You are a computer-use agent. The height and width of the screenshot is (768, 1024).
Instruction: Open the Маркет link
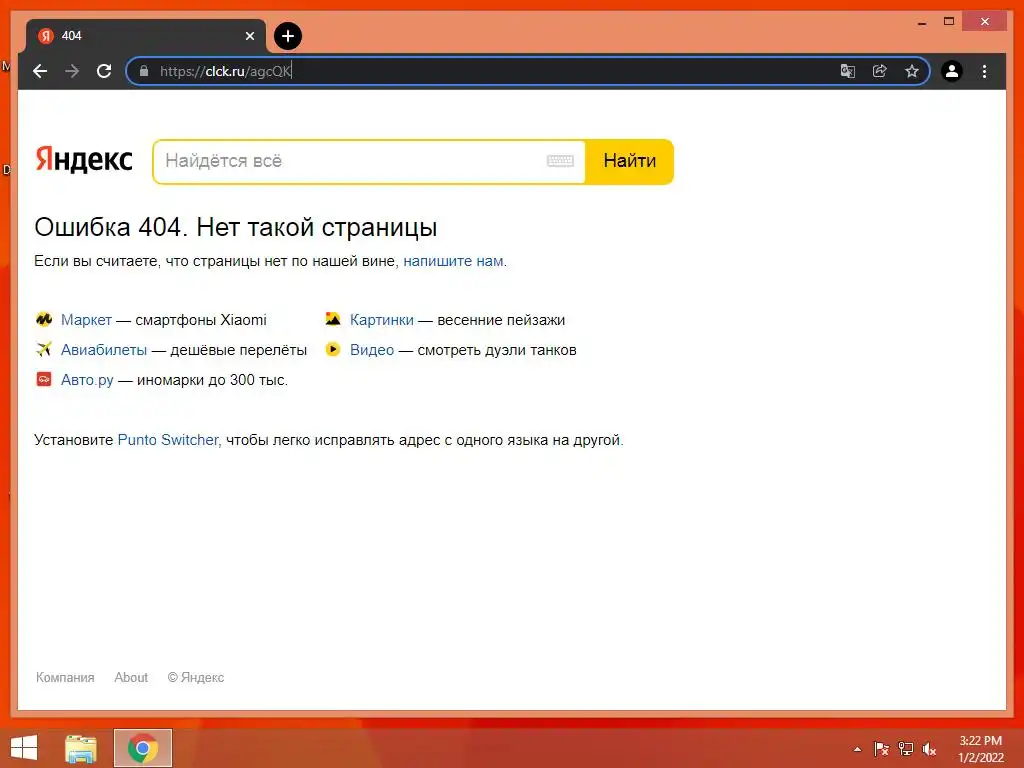[x=86, y=320]
